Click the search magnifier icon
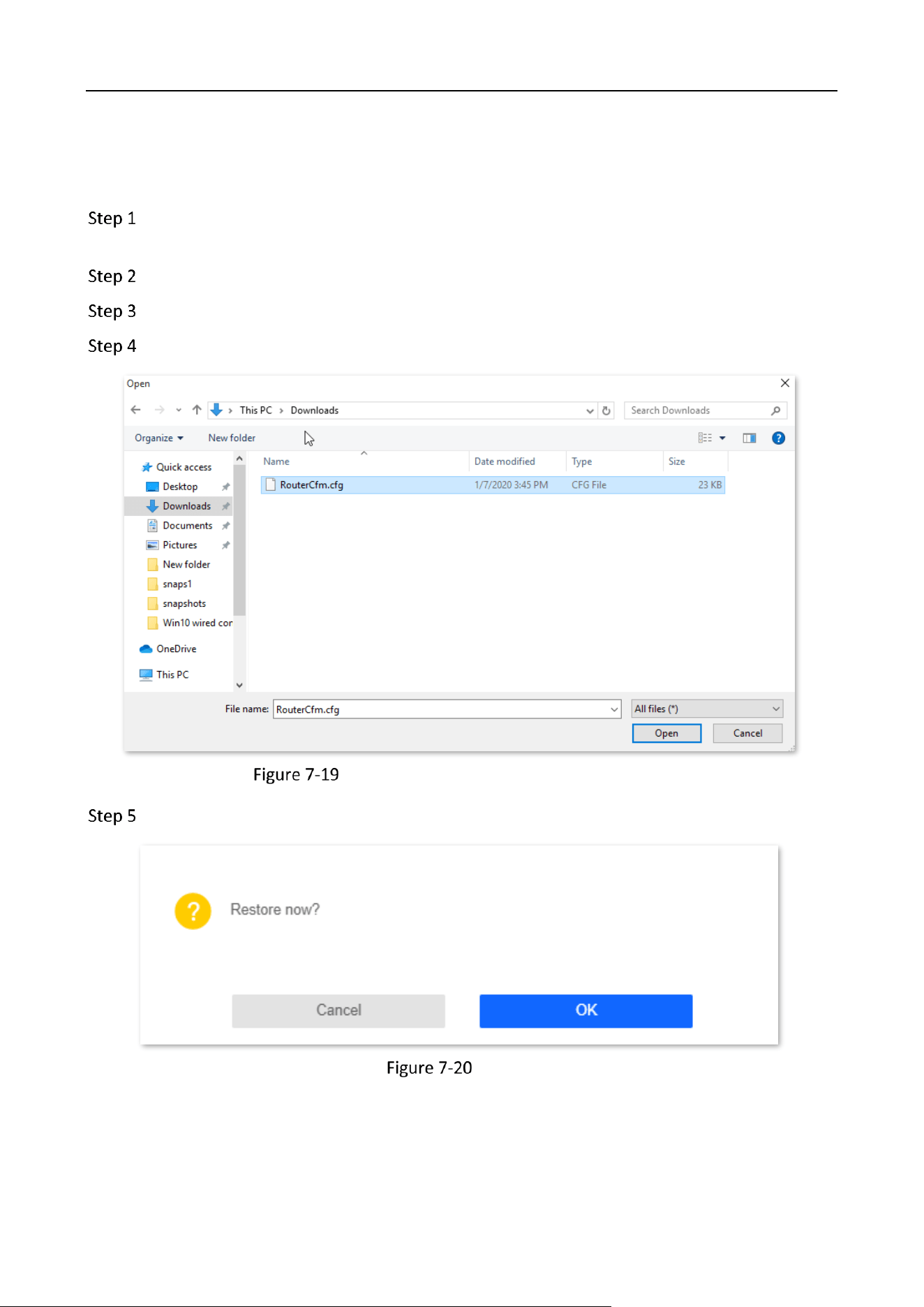Screen dimensions: 924x1307 tap(775, 411)
